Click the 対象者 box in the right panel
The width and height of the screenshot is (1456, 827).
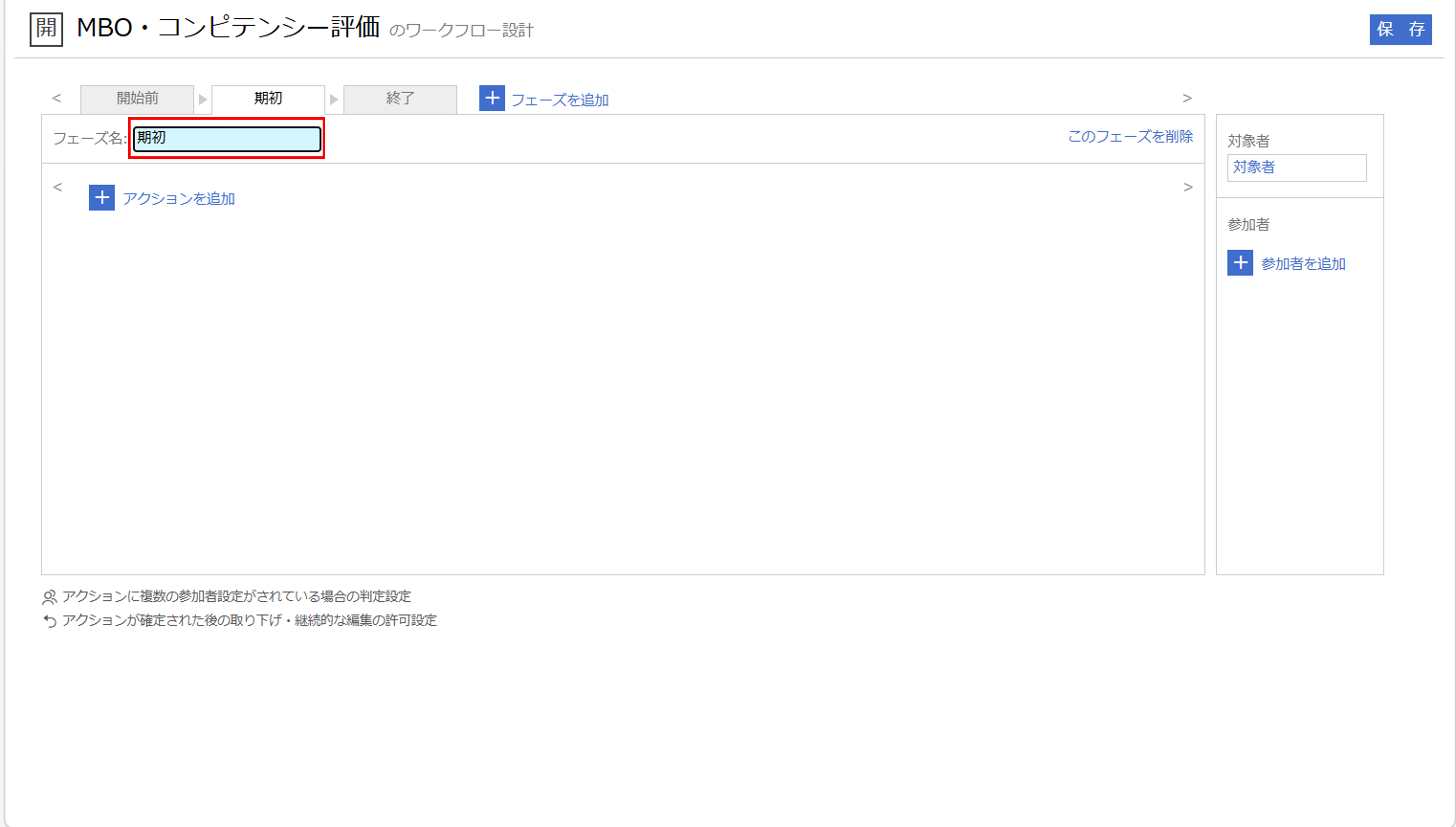(1296, 167)
